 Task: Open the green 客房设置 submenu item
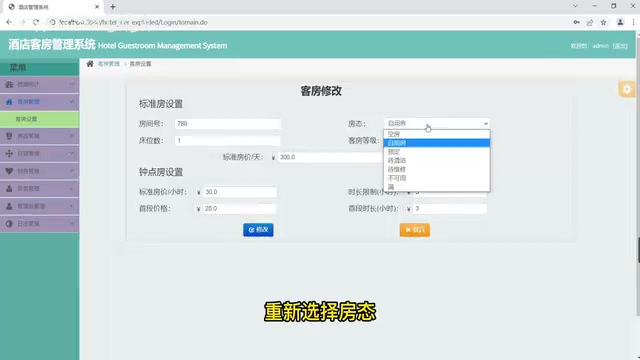pyautogui.click(x=39, y=119)
